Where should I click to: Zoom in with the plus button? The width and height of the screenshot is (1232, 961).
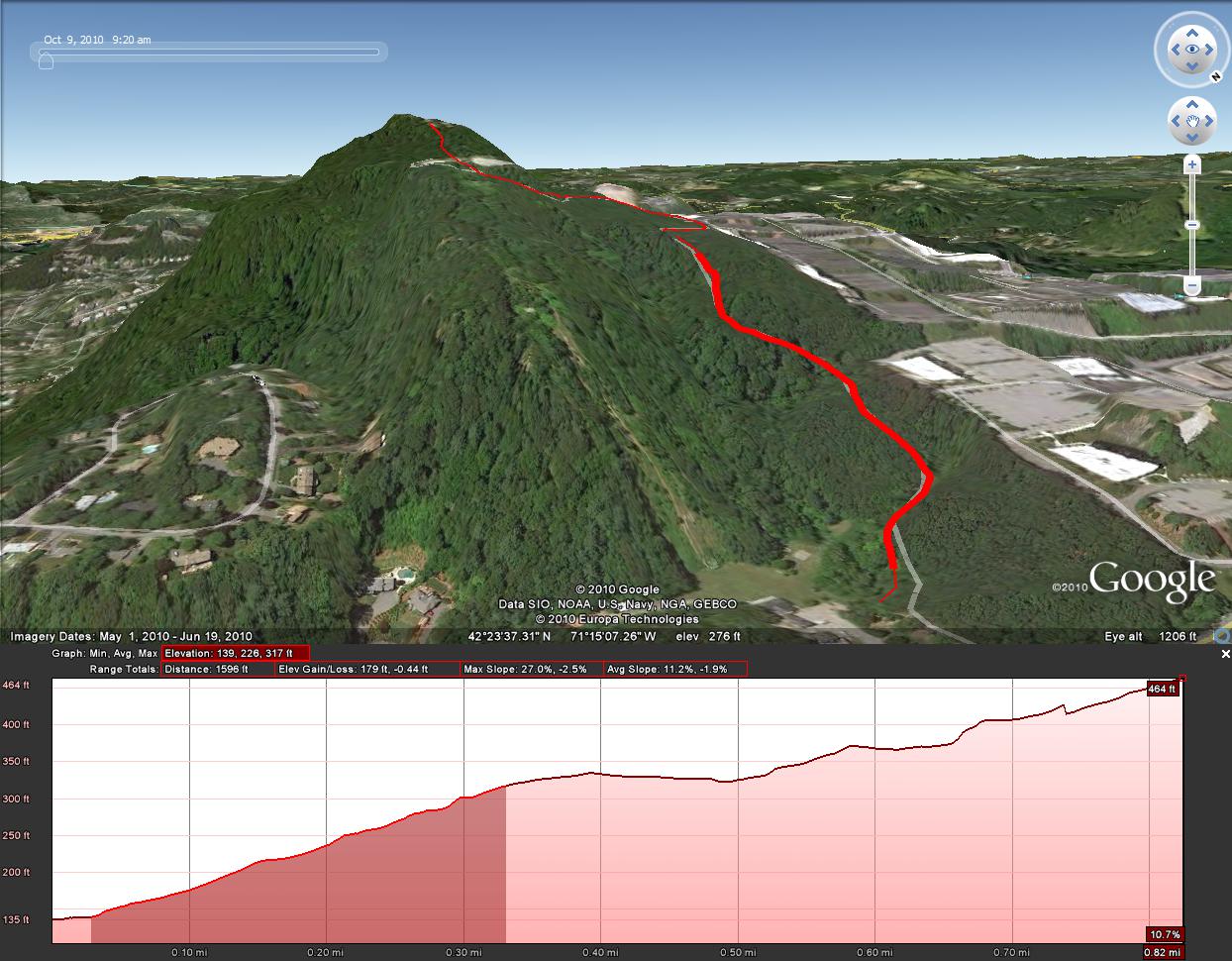(1192, 165)
